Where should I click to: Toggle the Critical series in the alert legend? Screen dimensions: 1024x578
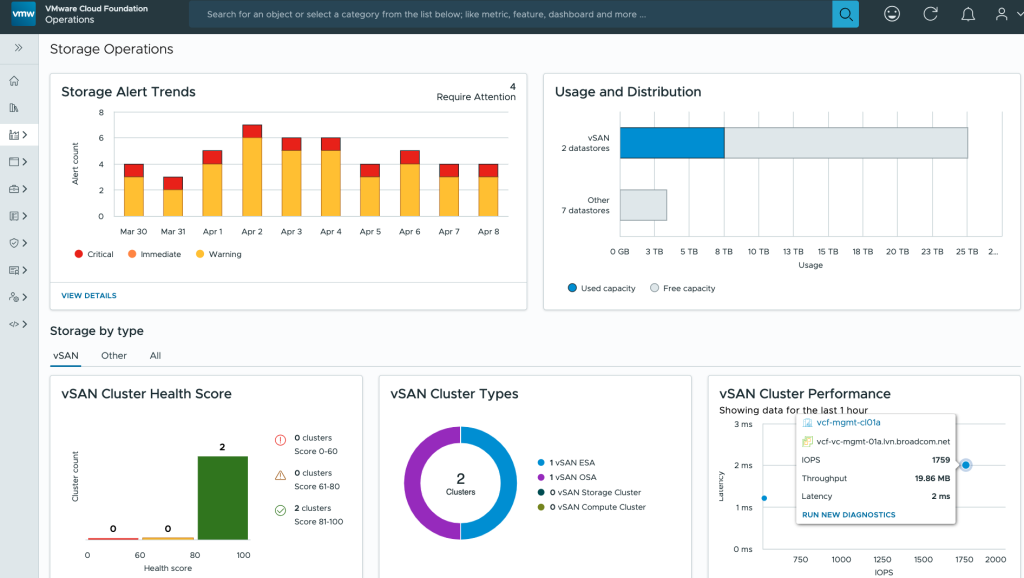tap(94, 254)
